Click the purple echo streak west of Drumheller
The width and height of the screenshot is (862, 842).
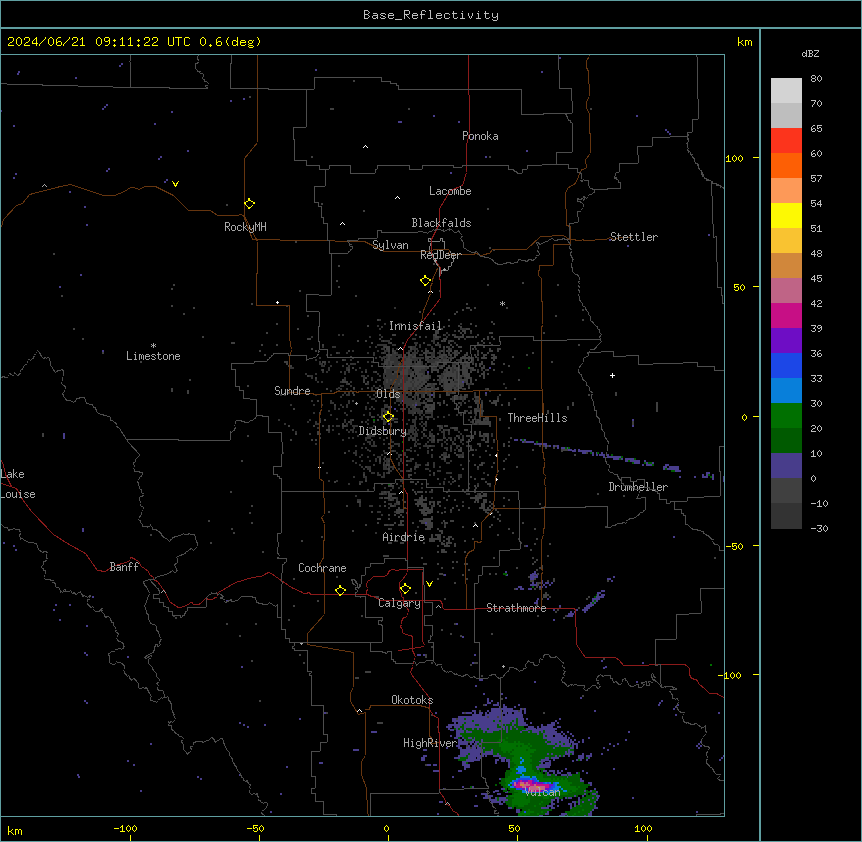[599, 455]
